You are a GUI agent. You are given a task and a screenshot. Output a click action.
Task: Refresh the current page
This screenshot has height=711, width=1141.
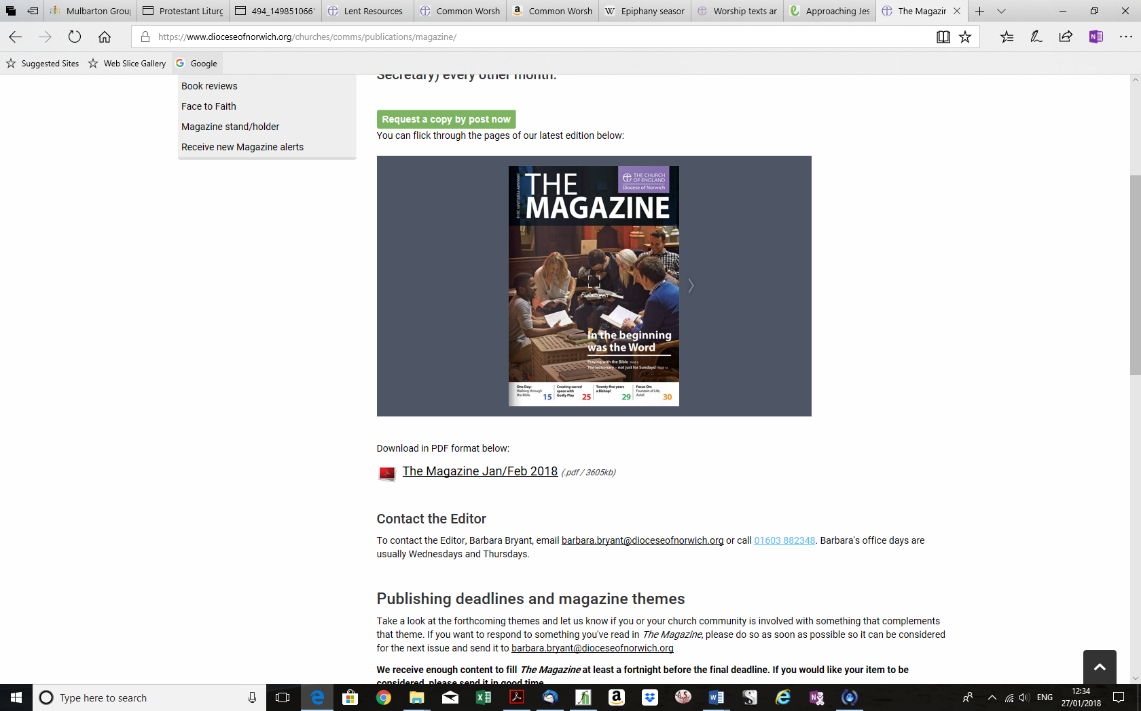74,37
